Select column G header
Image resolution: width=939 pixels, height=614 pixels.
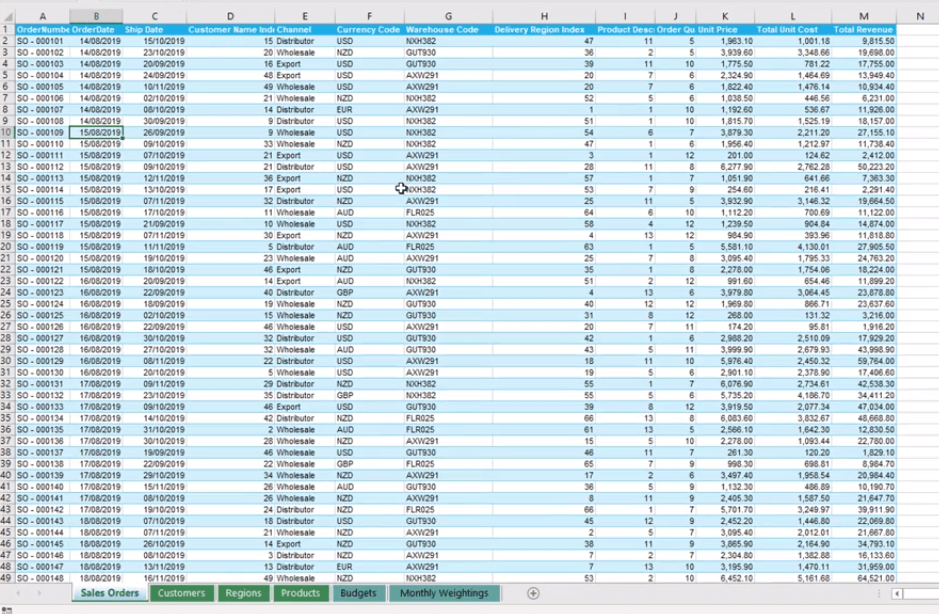(x=448, y=16)
